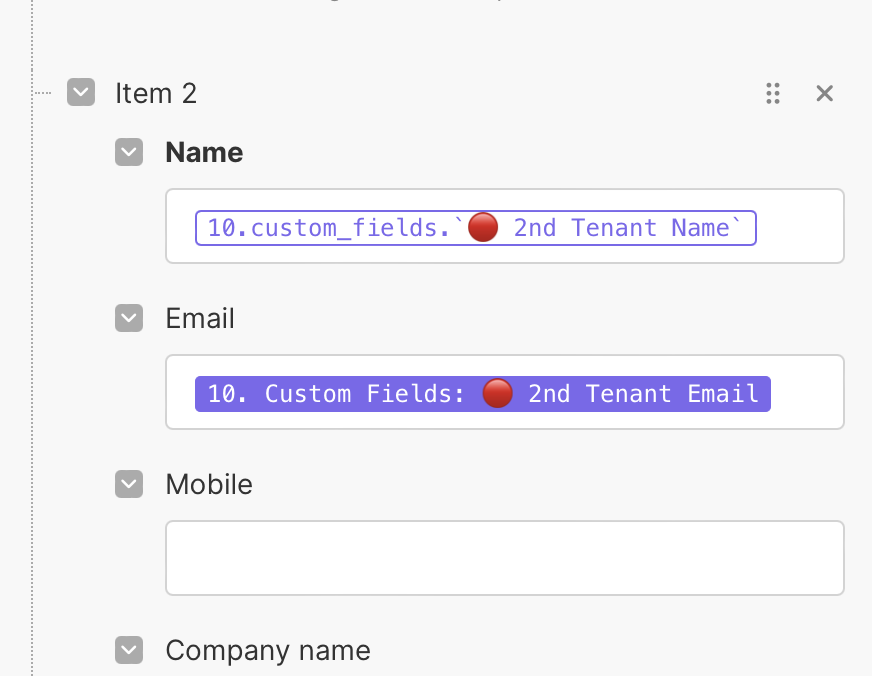Click into the empty Mobile field
872x676 pixels.
504,558
